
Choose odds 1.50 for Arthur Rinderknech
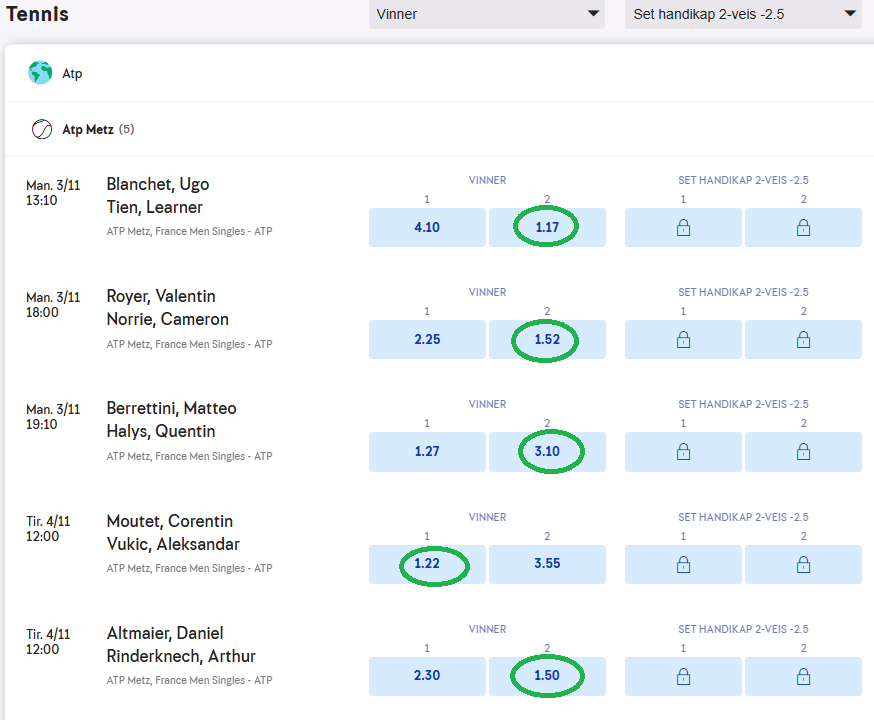[547, 676]
